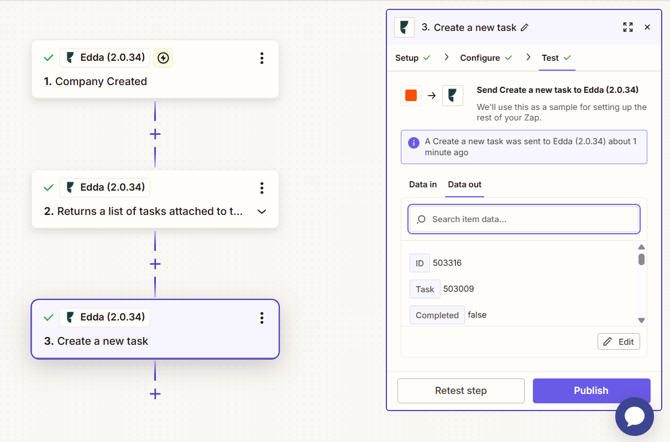The height and width of the screenshot is (442, 670).
Task: Select the Data in tab
Action: pyautogui.click(x=423, y=185)
